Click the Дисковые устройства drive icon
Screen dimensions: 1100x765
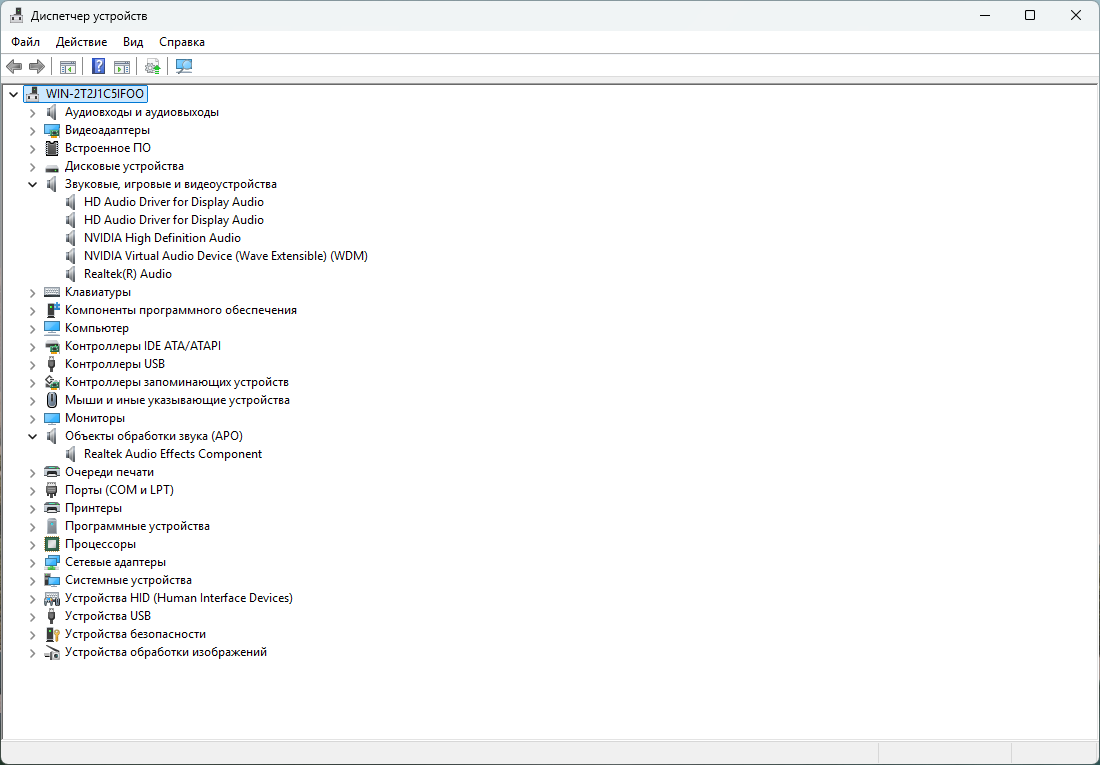[52, 167]
